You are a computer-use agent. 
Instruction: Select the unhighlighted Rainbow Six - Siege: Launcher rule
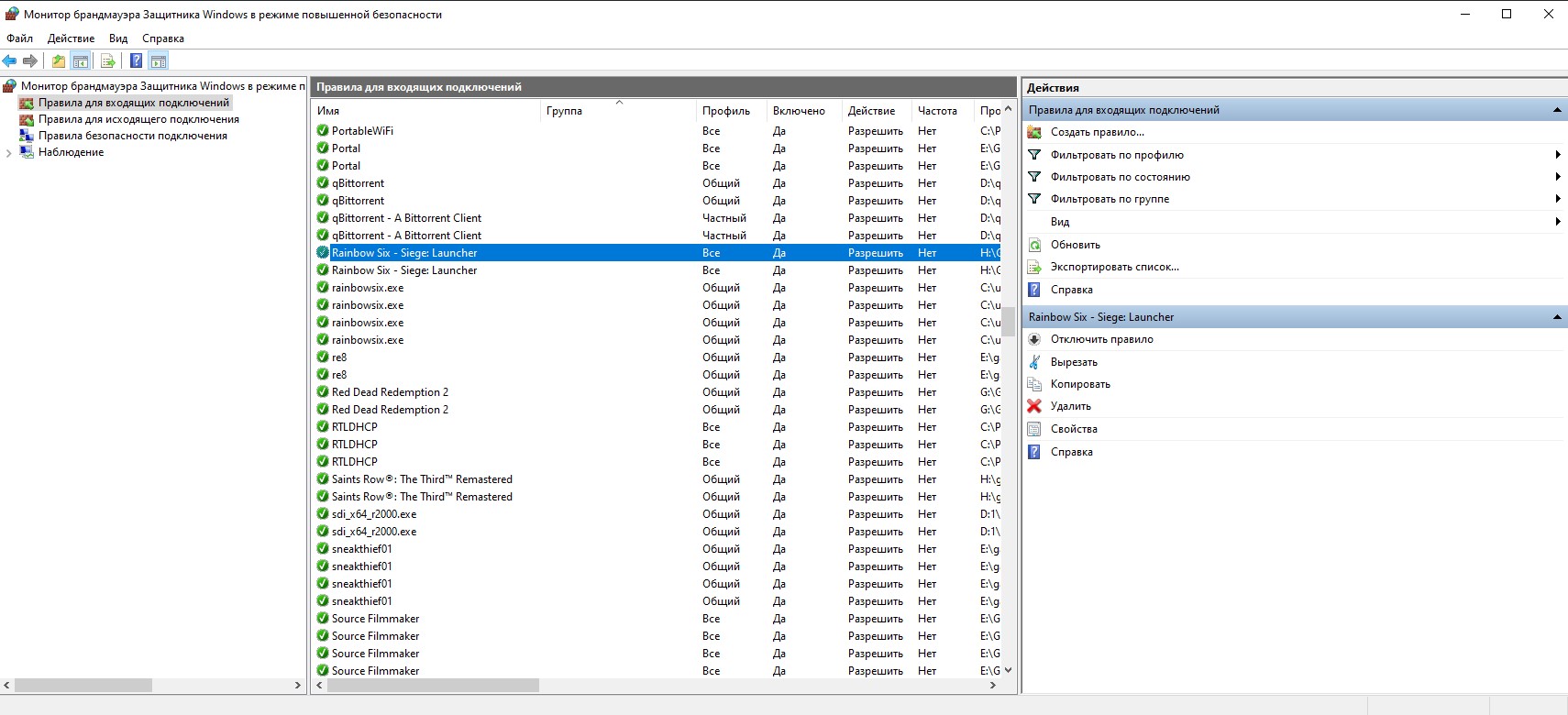657,270
